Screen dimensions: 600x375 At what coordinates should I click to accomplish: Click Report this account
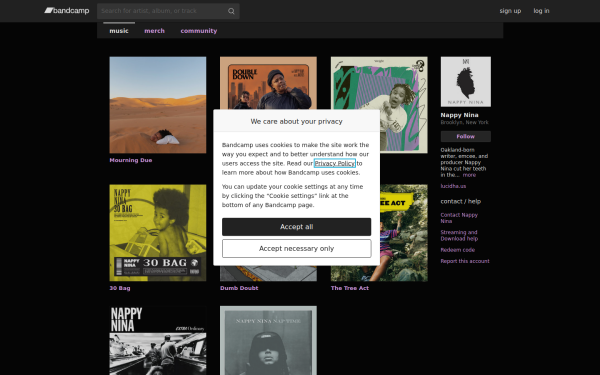(x=465, y=261)
